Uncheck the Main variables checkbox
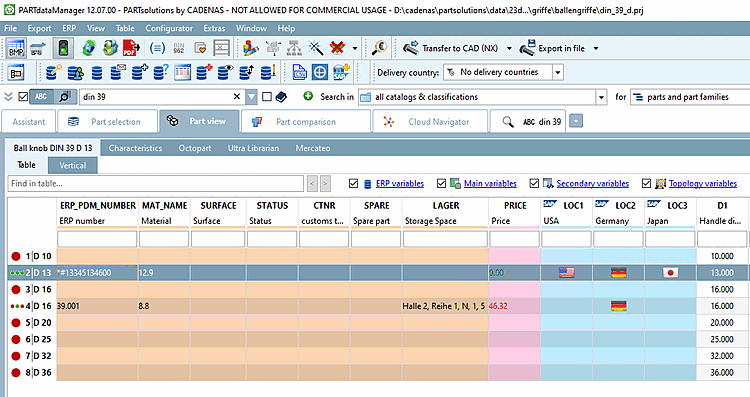The width and height of the screenshot is (750, 397). [x=441, y=183]
